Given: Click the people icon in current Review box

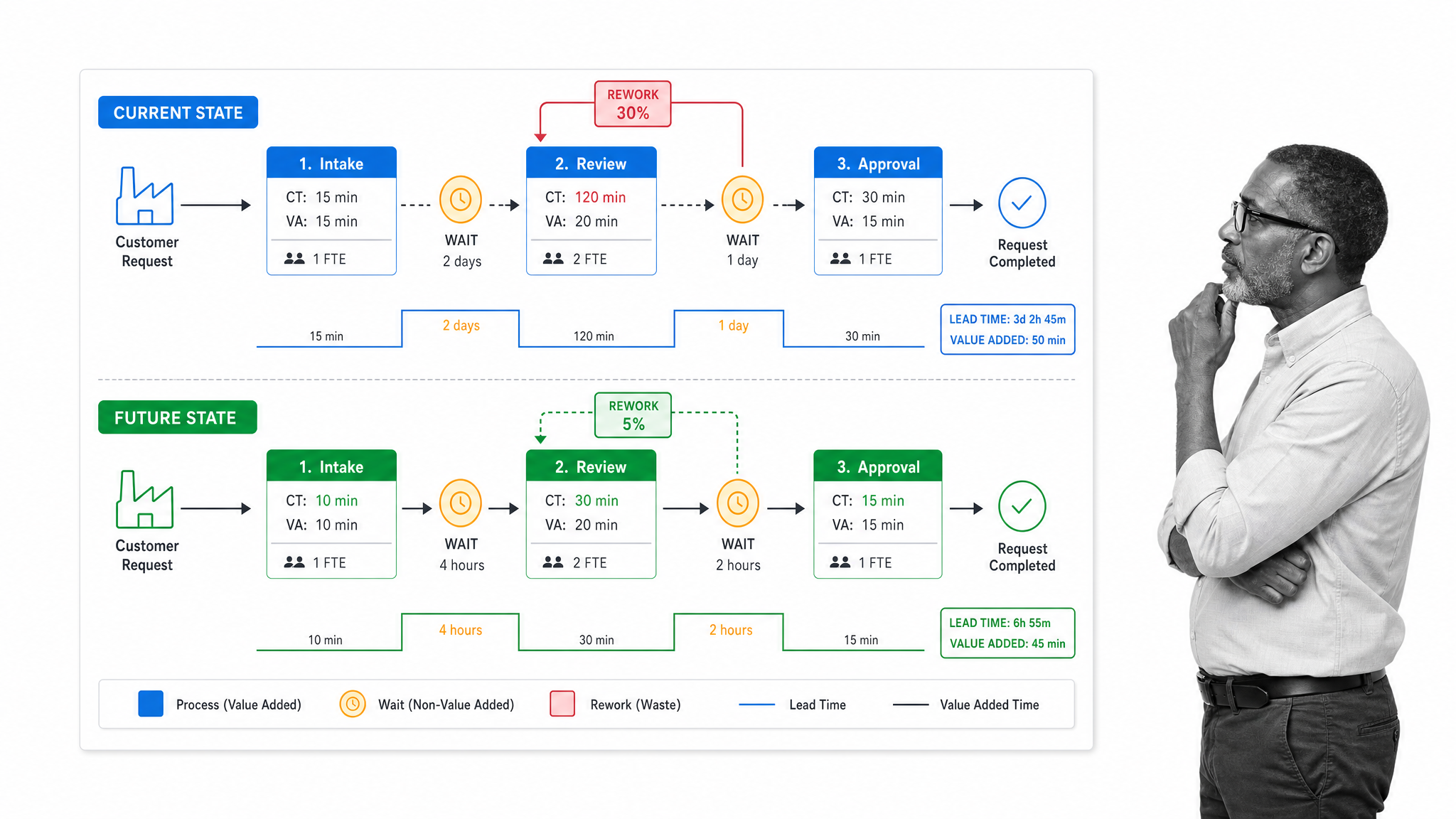Looking at the screenshot, I should click(553, 259).
